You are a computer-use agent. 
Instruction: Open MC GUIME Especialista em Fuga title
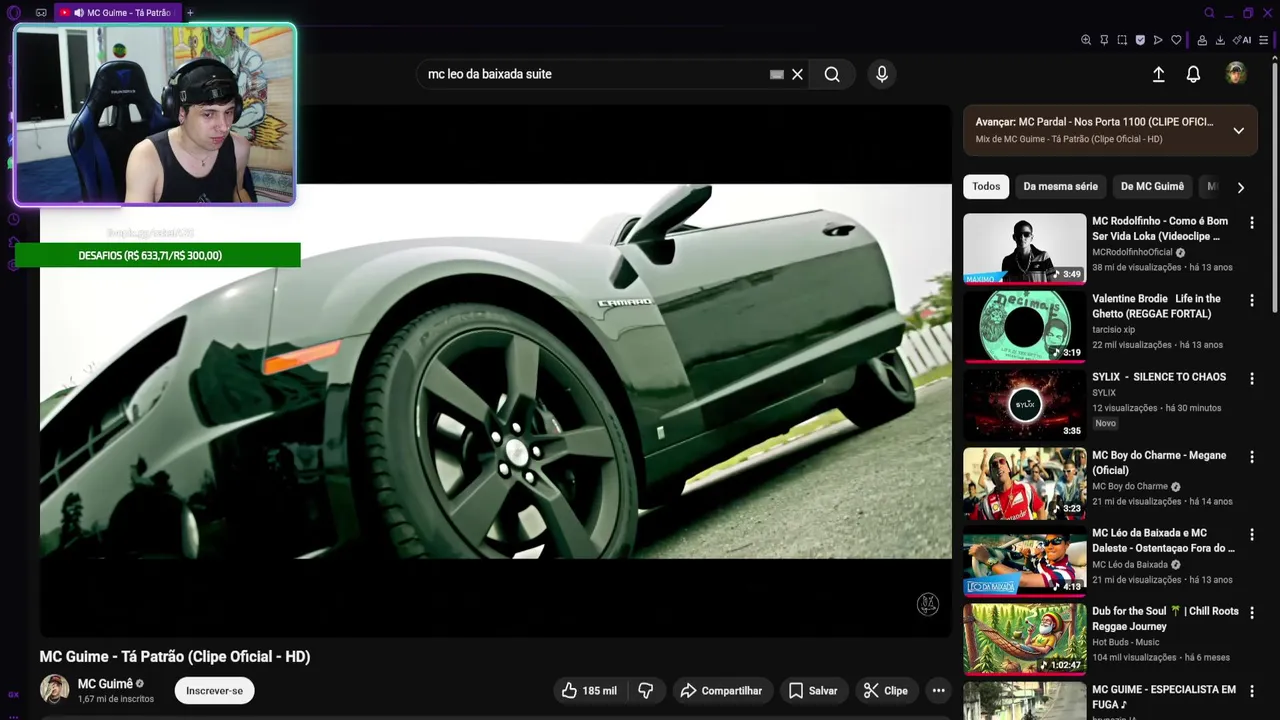coord(1164,696)
